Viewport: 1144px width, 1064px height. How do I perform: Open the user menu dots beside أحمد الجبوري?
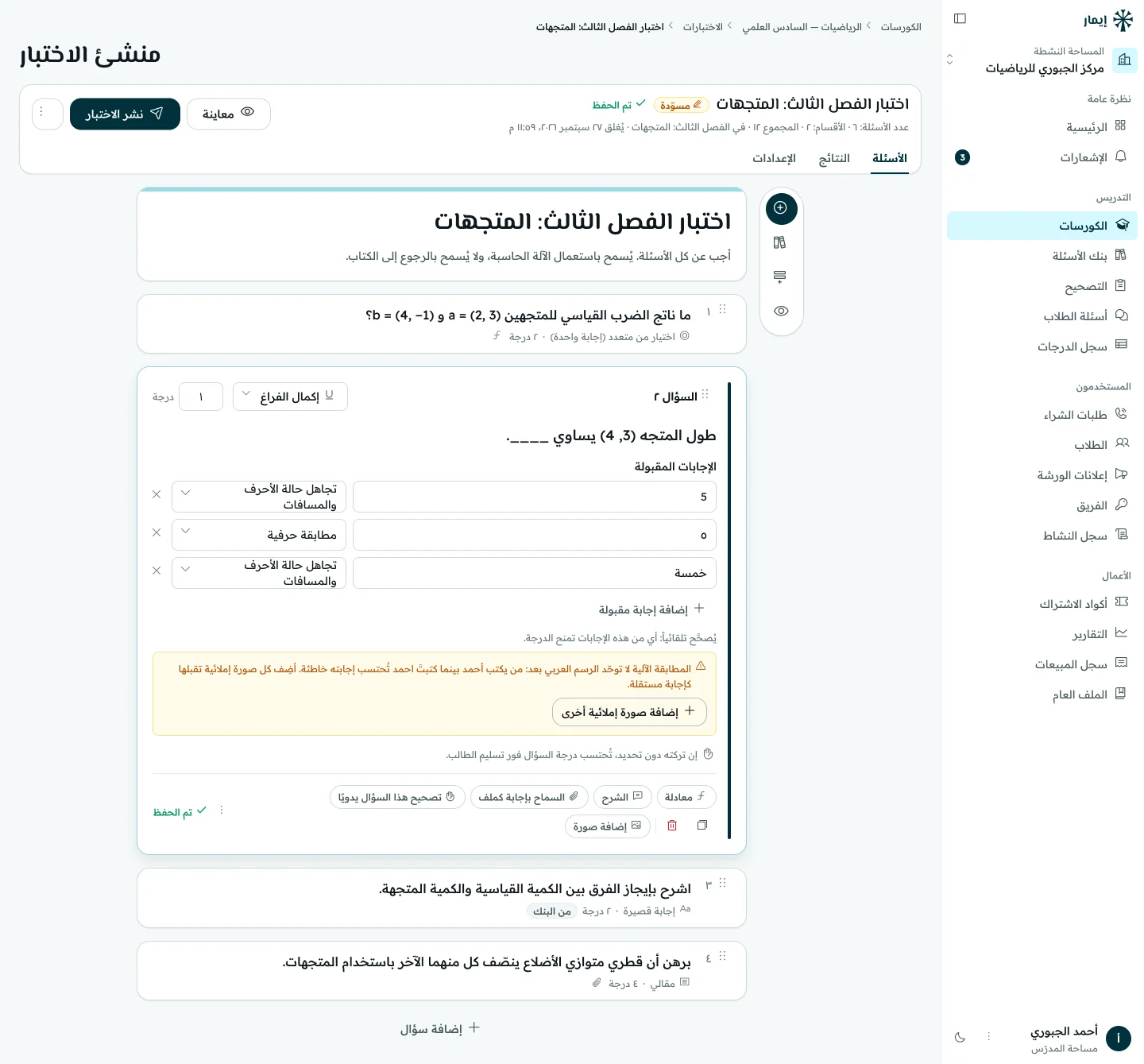coord(989,1036)
